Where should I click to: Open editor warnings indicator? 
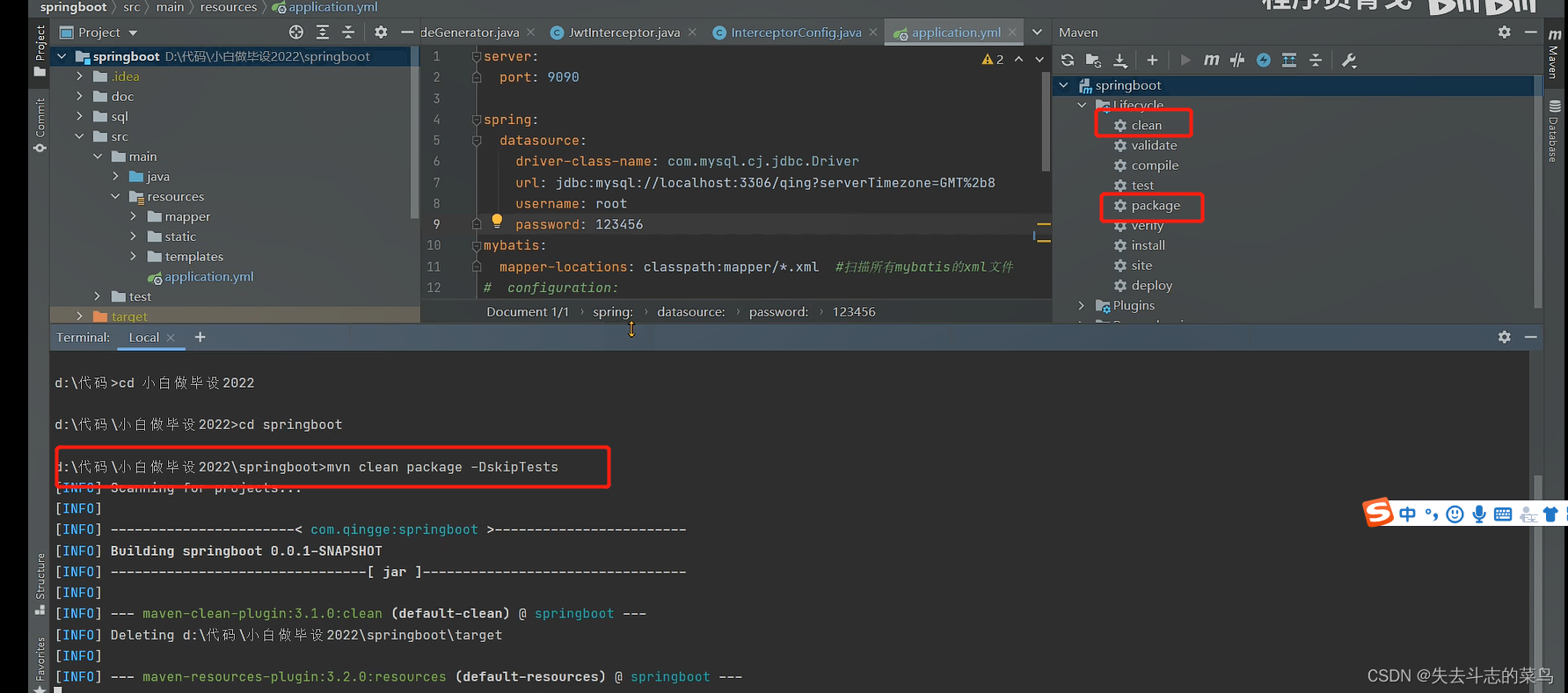[x=993, y=59]
